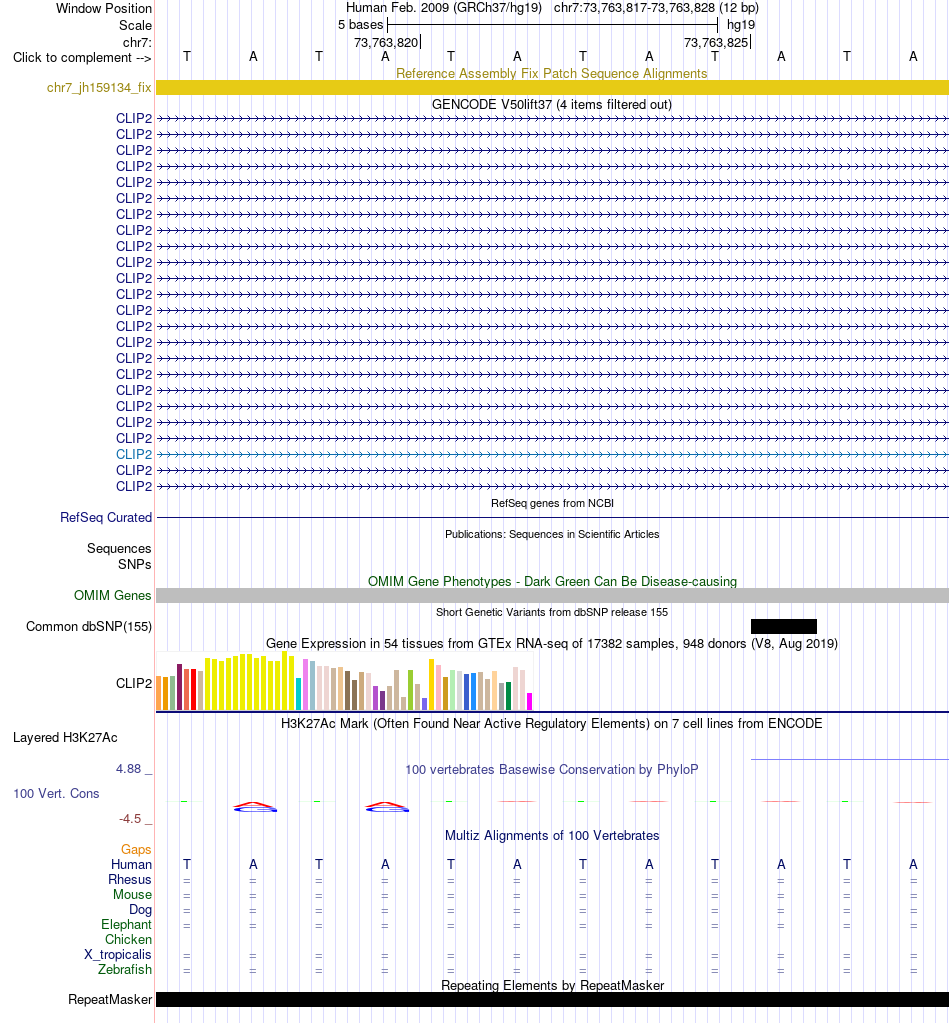
Task: Click the yellow chr7_jh159134_fix alignment bar
Action: point(552,87)
